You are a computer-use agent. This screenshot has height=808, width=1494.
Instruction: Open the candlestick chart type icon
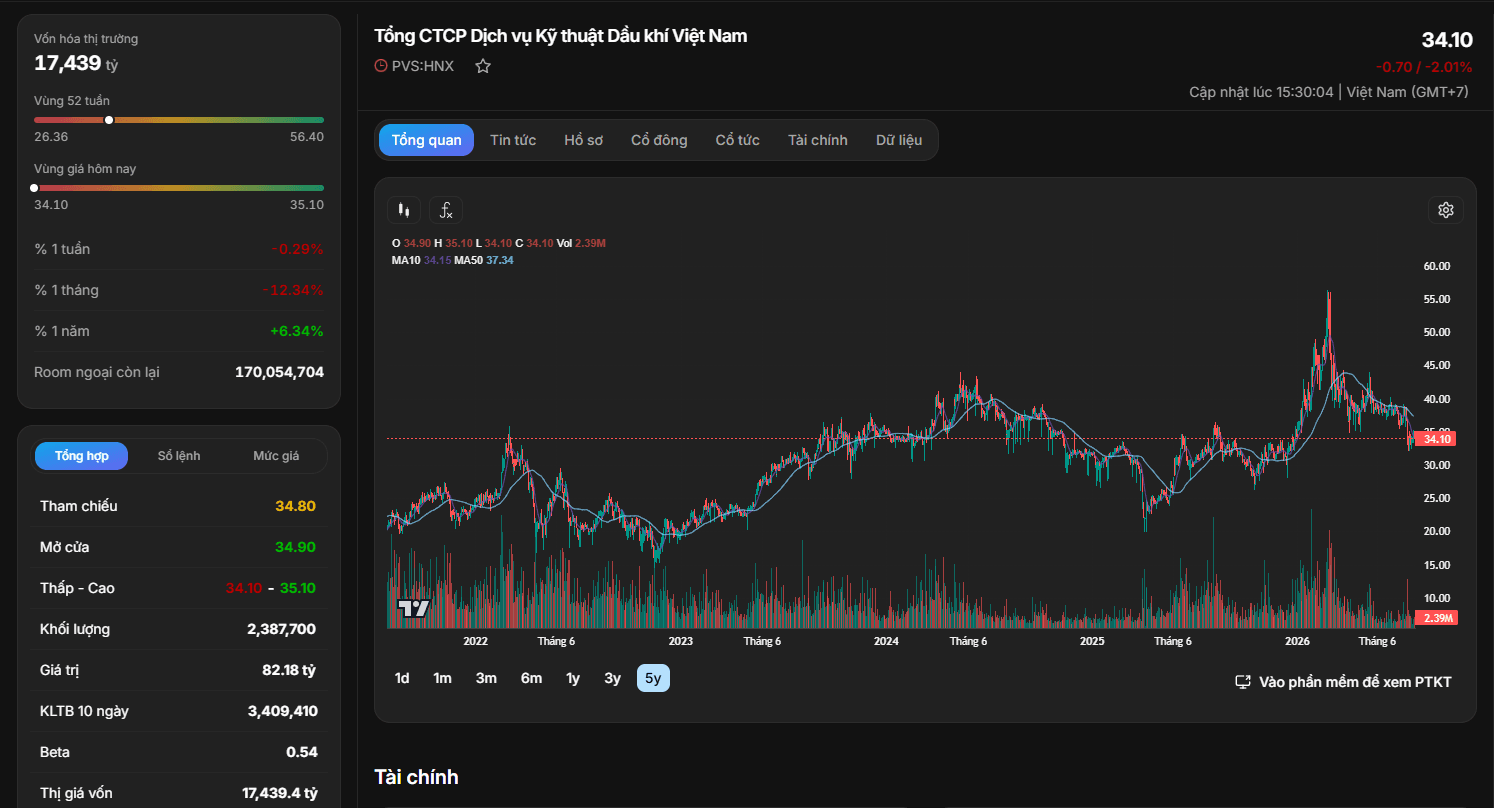pos(404,210)
